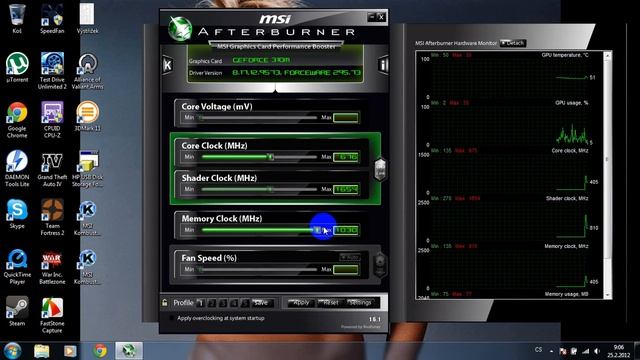Click the Afterburner taskbar button
The width and height of the screenshot is (640, 360).
coord(129,351)
